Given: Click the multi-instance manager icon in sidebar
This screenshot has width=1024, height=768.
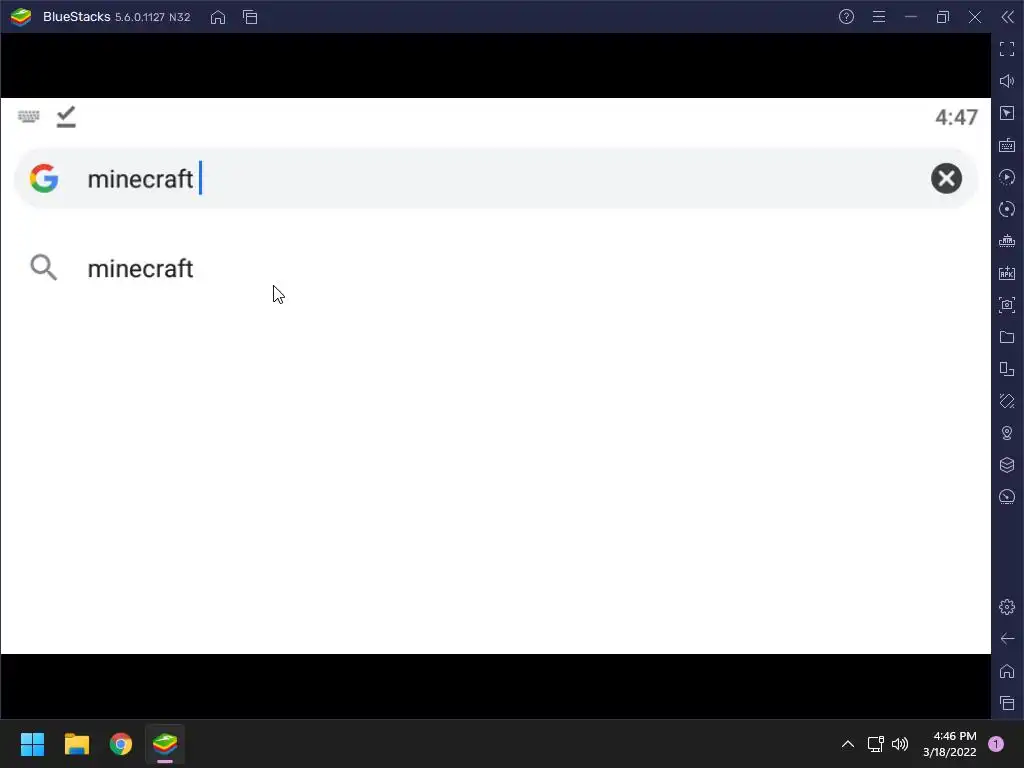Looking at the screenshot, I should [x=1007, y=369].
